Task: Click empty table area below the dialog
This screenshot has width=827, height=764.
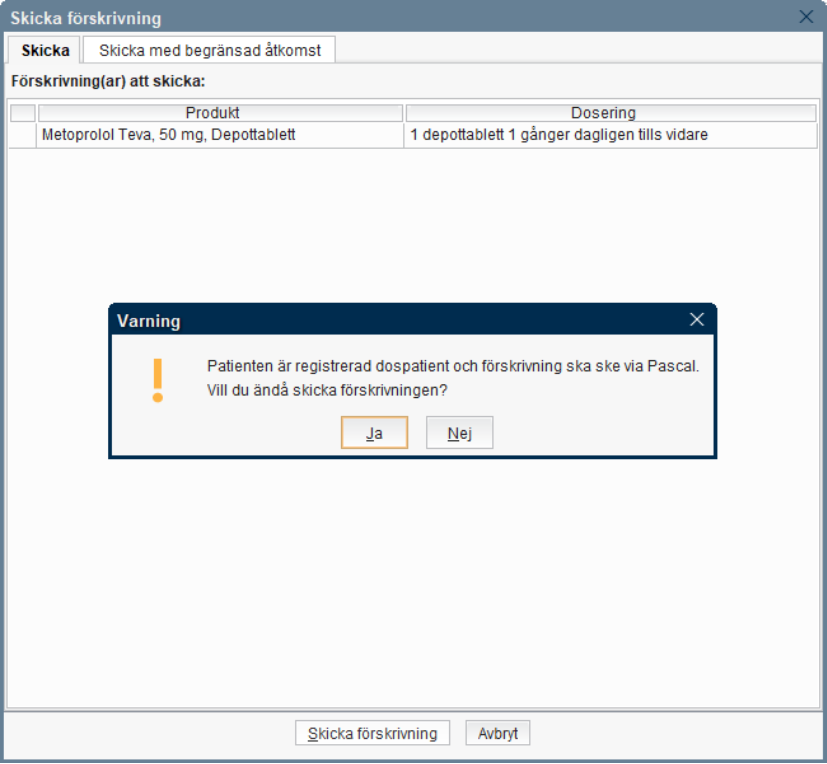Action: tap(412, 580)
